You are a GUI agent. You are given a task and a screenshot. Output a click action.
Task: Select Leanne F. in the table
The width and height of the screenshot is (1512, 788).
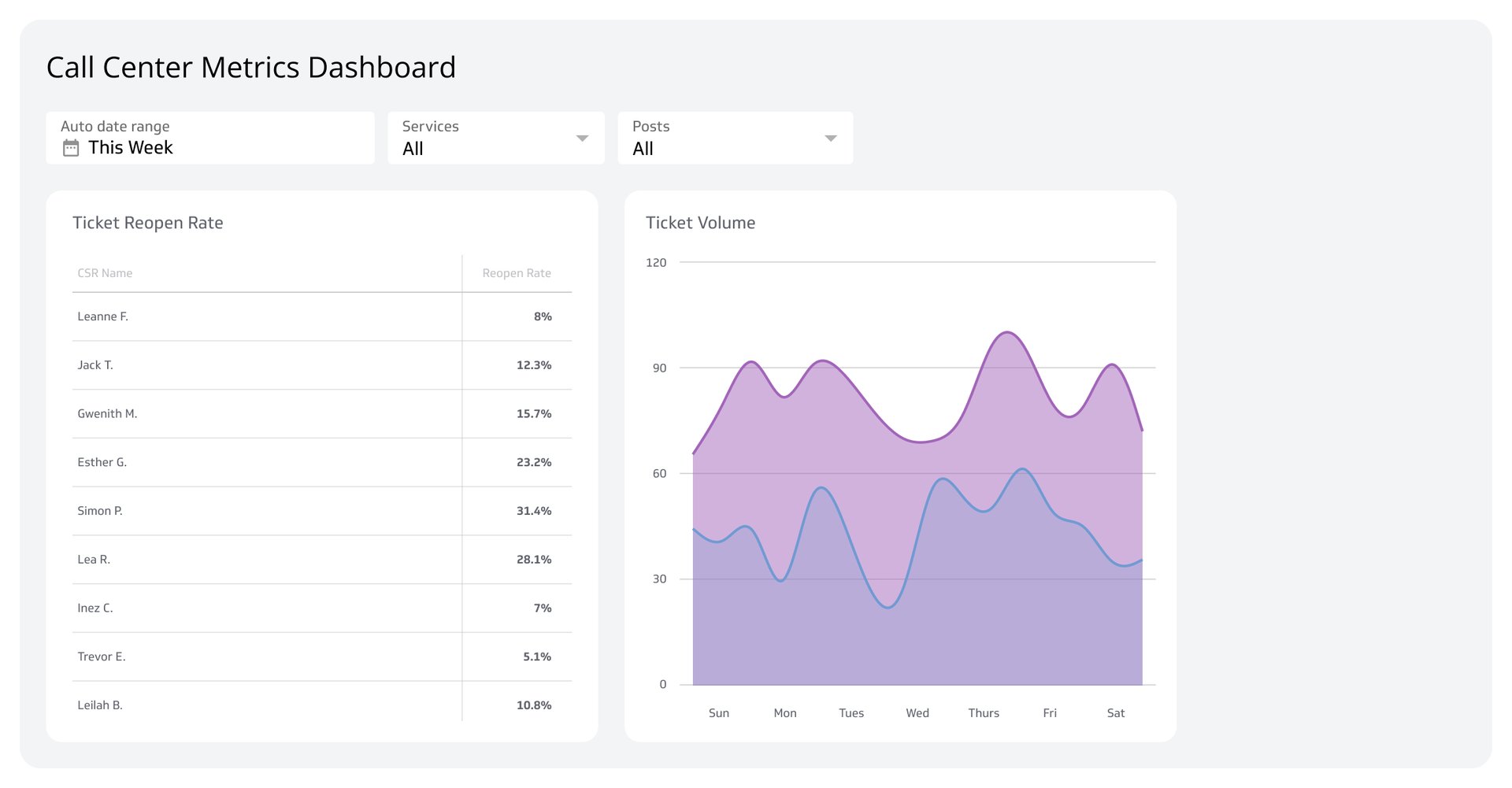(103, 316)
